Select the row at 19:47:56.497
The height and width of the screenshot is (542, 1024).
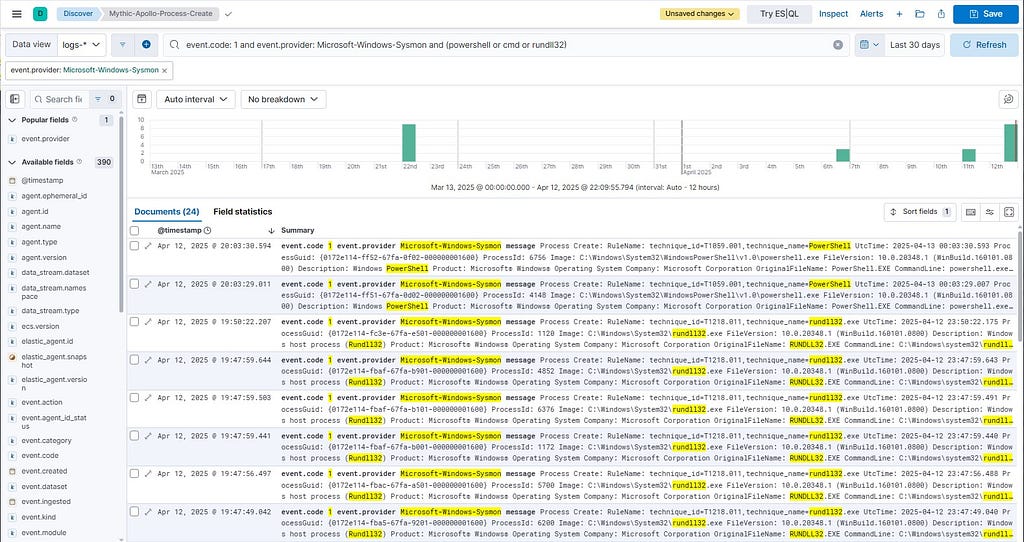click(135, 473)
